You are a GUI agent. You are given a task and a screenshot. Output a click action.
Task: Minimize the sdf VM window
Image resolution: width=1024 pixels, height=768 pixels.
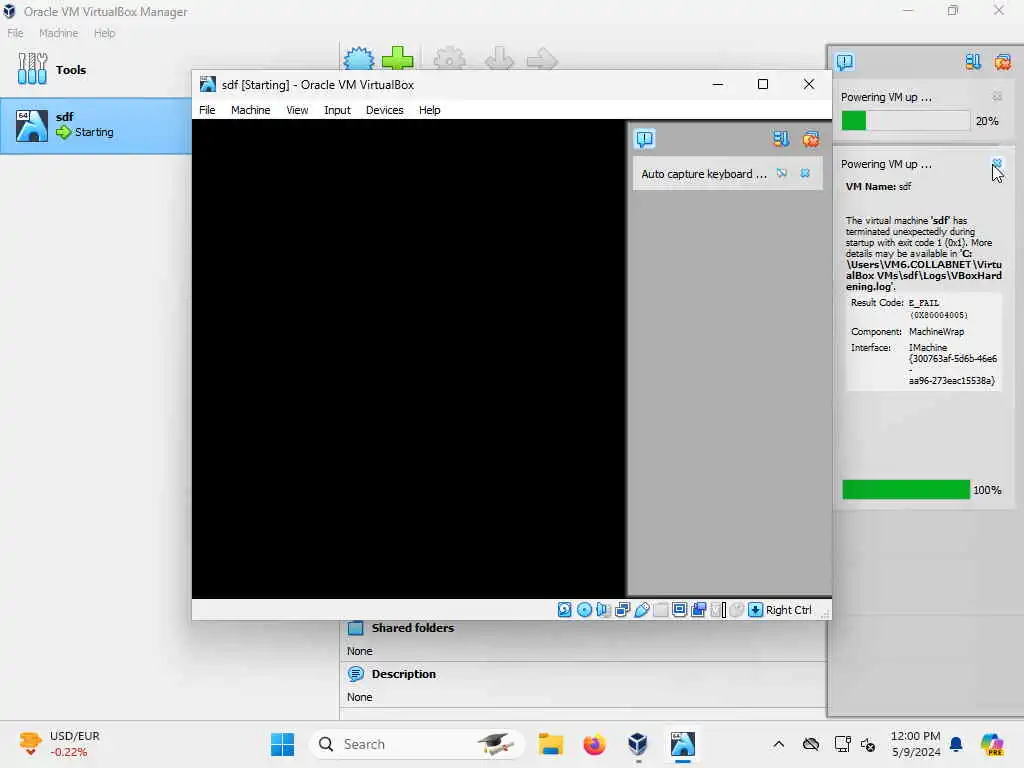[x=718, y=84]
